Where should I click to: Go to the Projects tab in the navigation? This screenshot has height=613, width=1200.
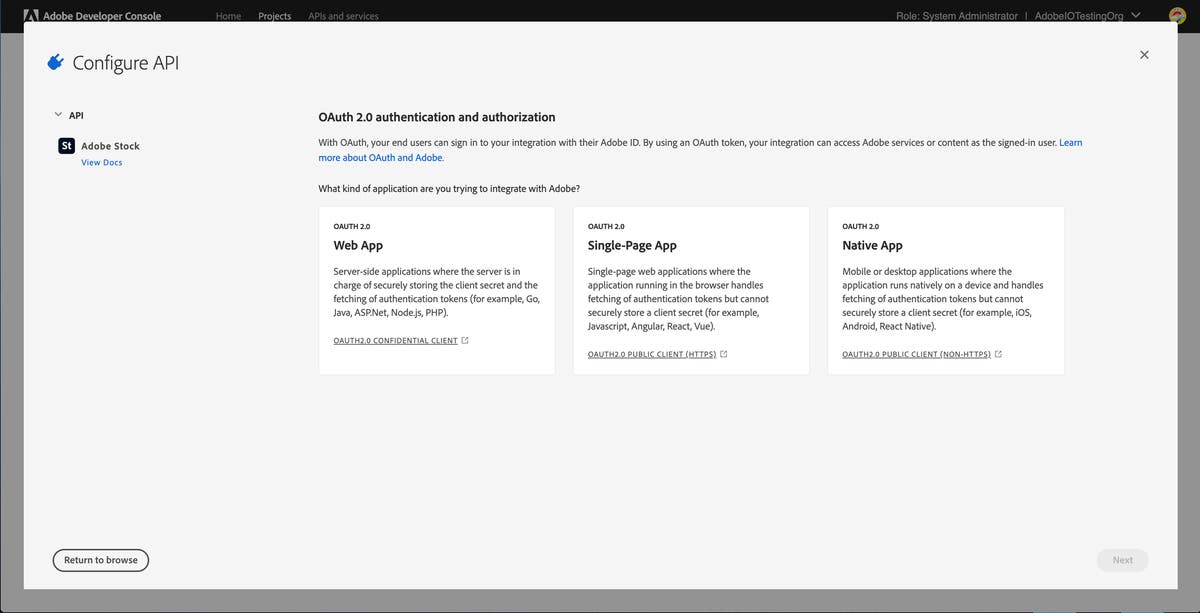[274, 15]
